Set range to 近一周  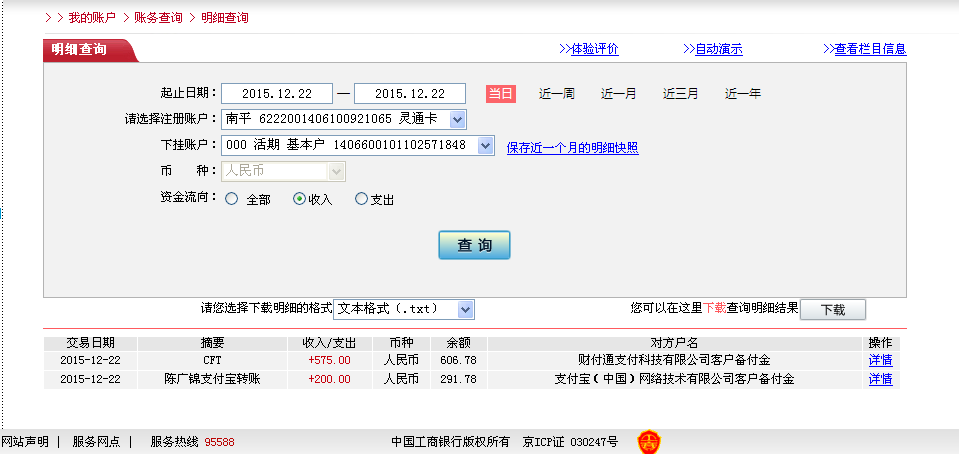coord(556,94)
